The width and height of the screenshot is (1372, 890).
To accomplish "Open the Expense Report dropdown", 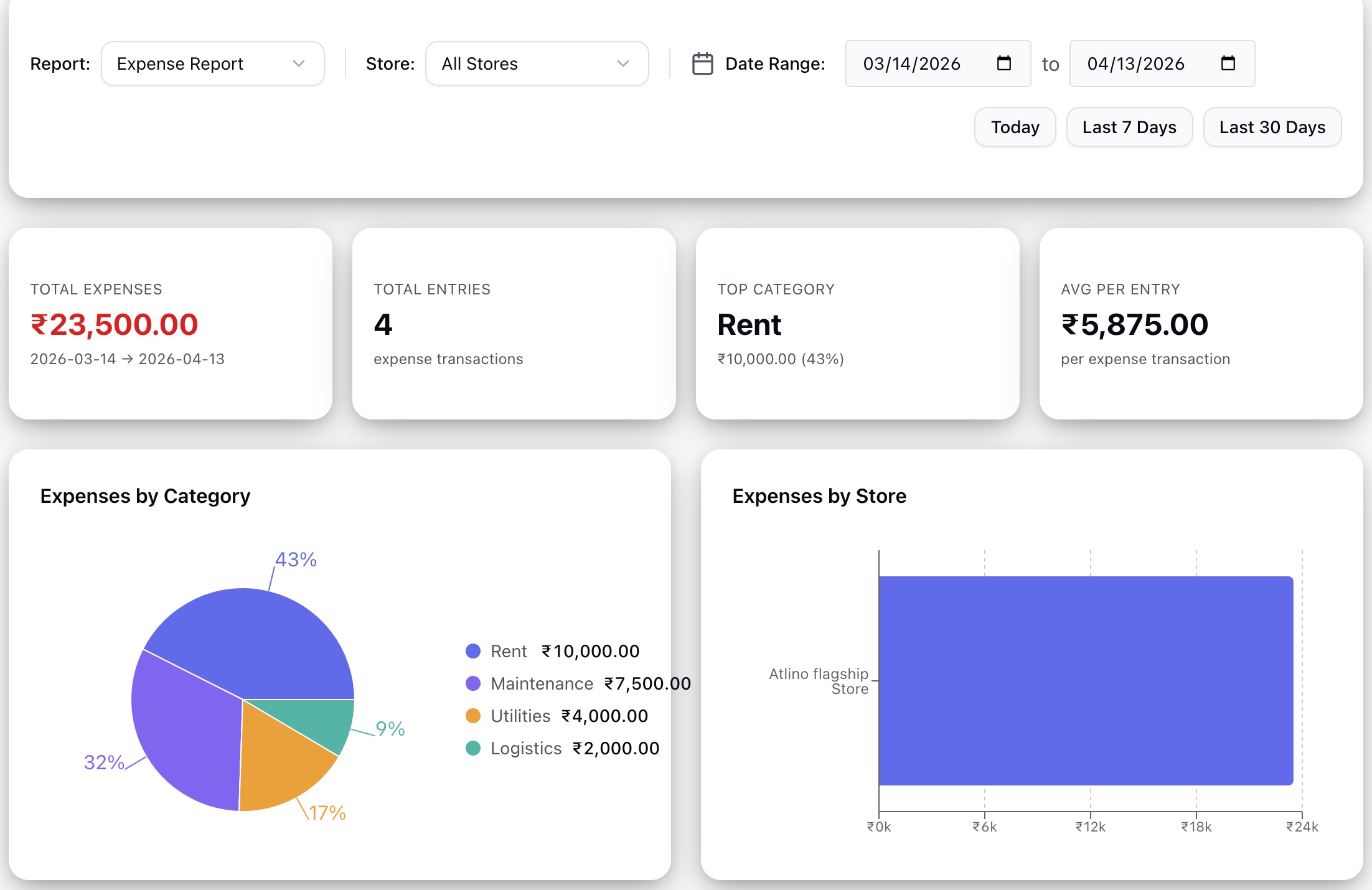I will (212, 63).
